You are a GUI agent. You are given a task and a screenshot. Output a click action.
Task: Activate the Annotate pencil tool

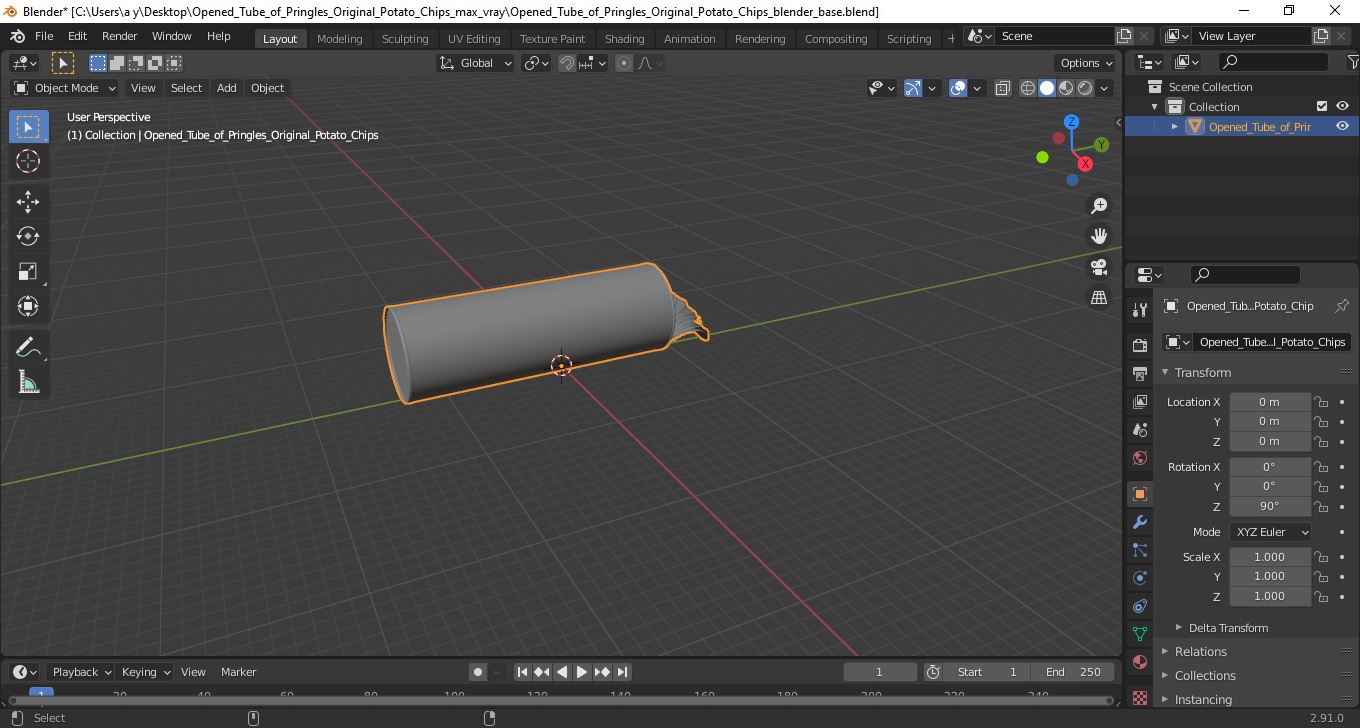tap(28, 348)
